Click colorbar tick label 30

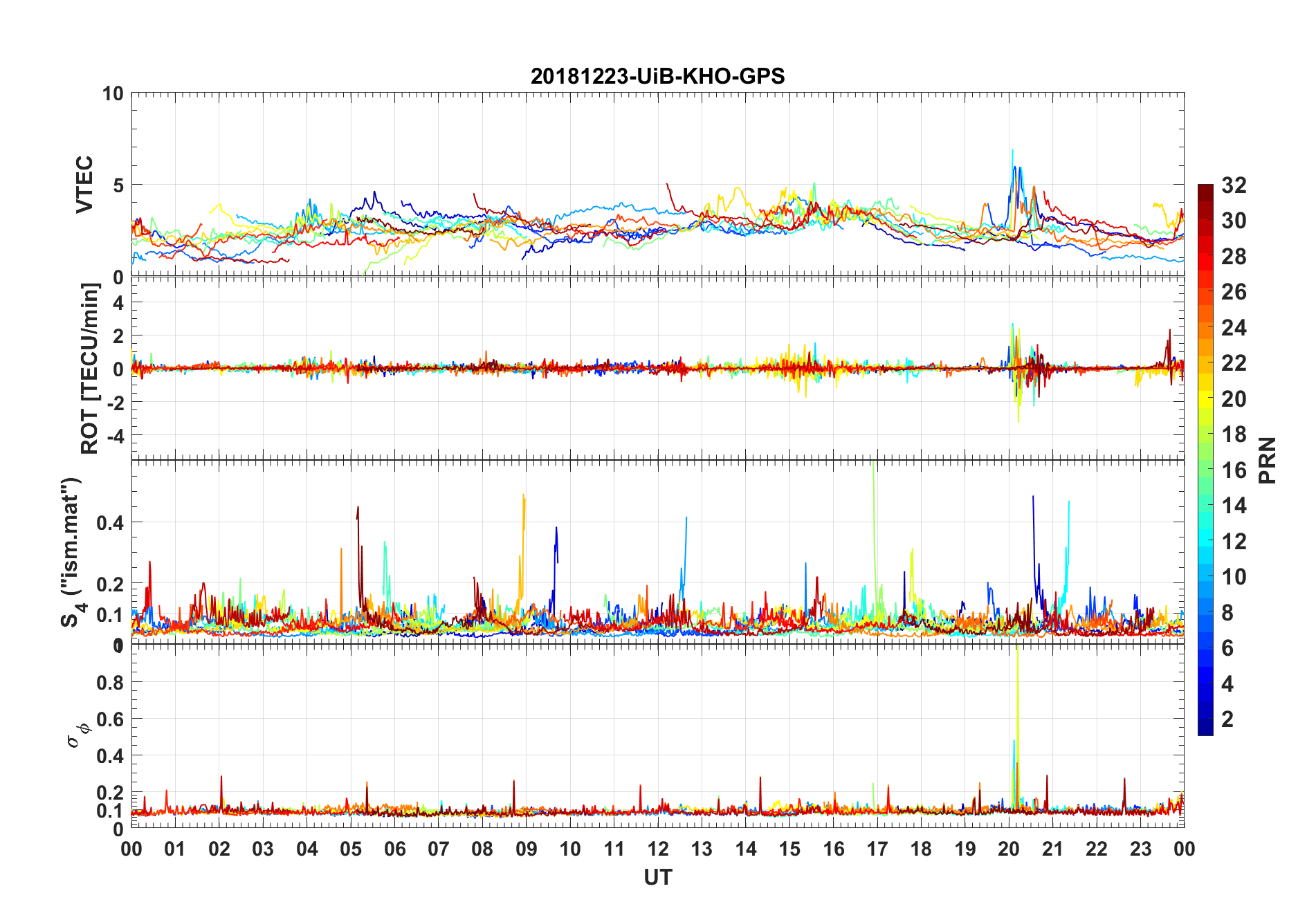pyautogui.click(x=1234, y=221)
